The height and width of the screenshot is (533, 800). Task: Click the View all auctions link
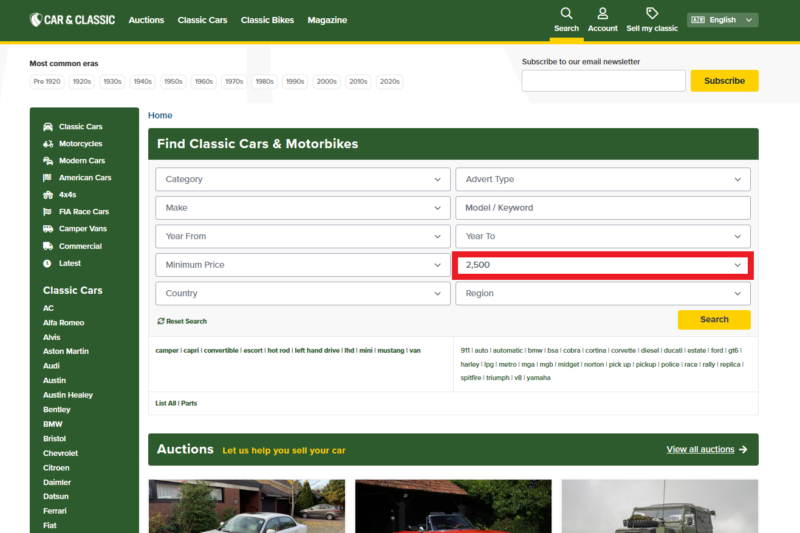tap(700, 449)
